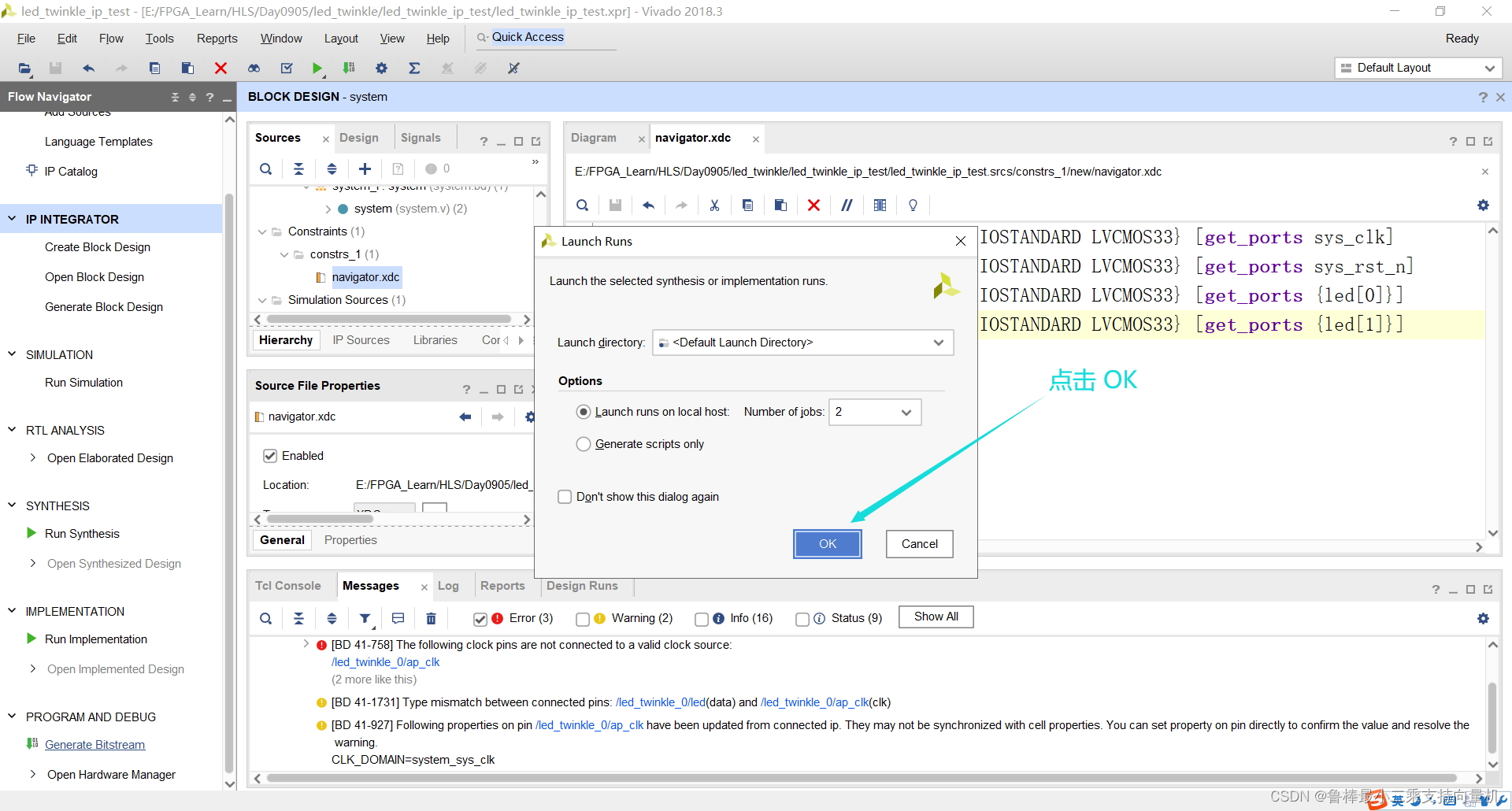Click the Sigma report icon in main toolbar
Screen dimensions: 1512x811
(414, 69)
